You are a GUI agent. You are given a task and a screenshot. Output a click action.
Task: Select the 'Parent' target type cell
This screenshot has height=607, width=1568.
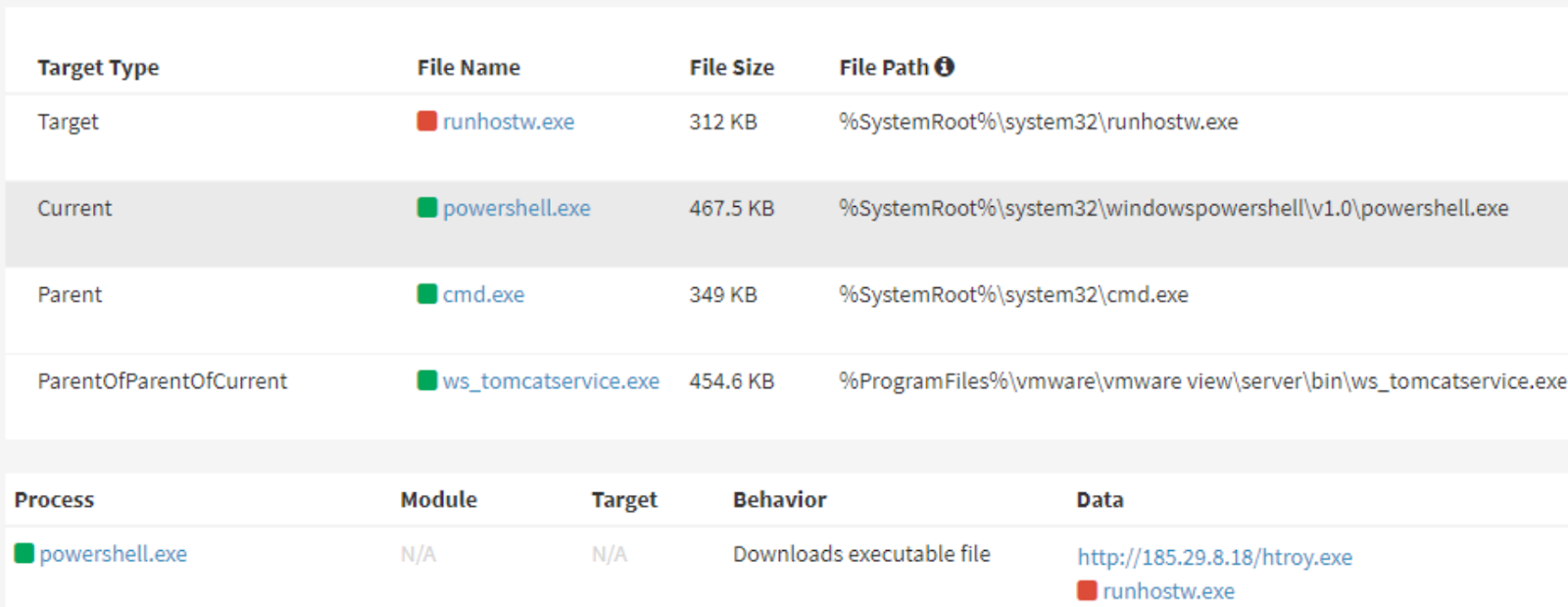70,294
